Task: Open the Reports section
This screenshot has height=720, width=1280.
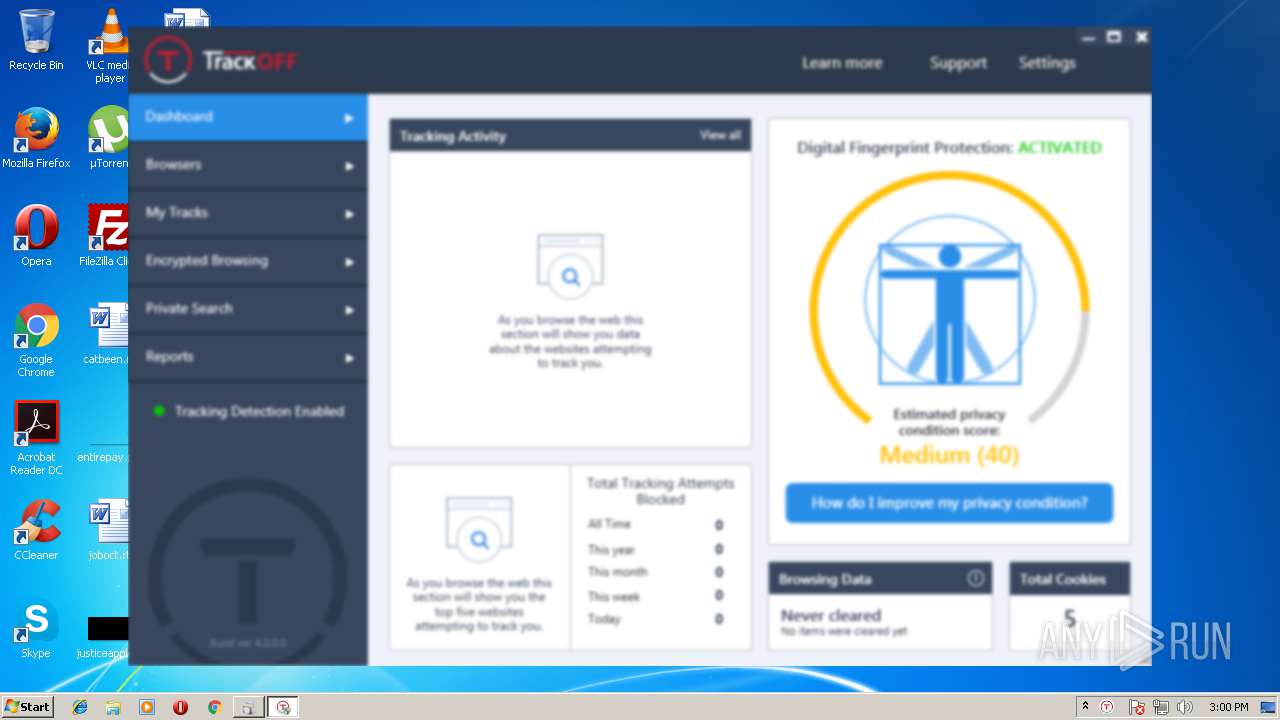Action: coord(248,357)
